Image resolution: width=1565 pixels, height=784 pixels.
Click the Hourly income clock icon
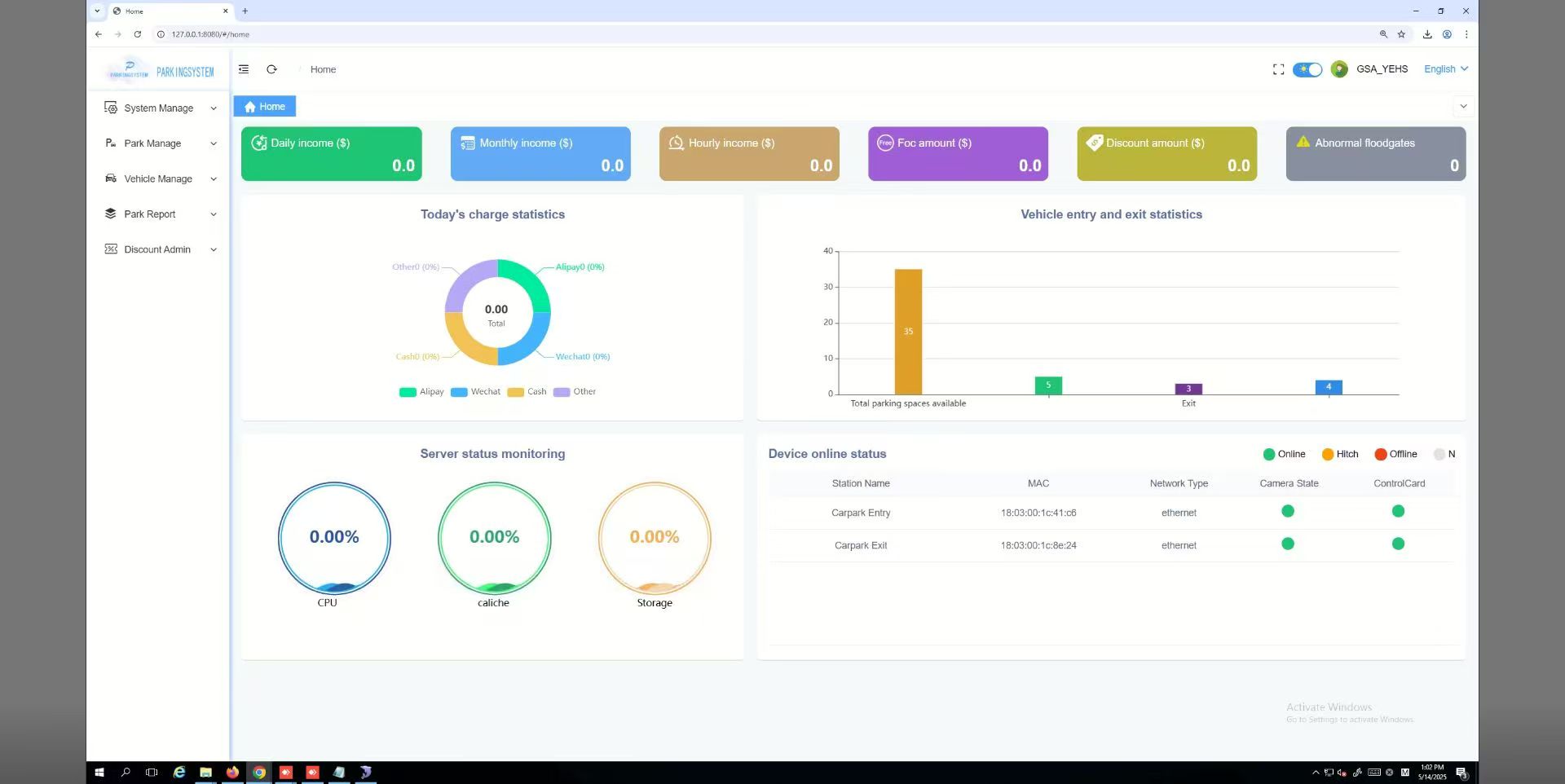click(677, 143)
